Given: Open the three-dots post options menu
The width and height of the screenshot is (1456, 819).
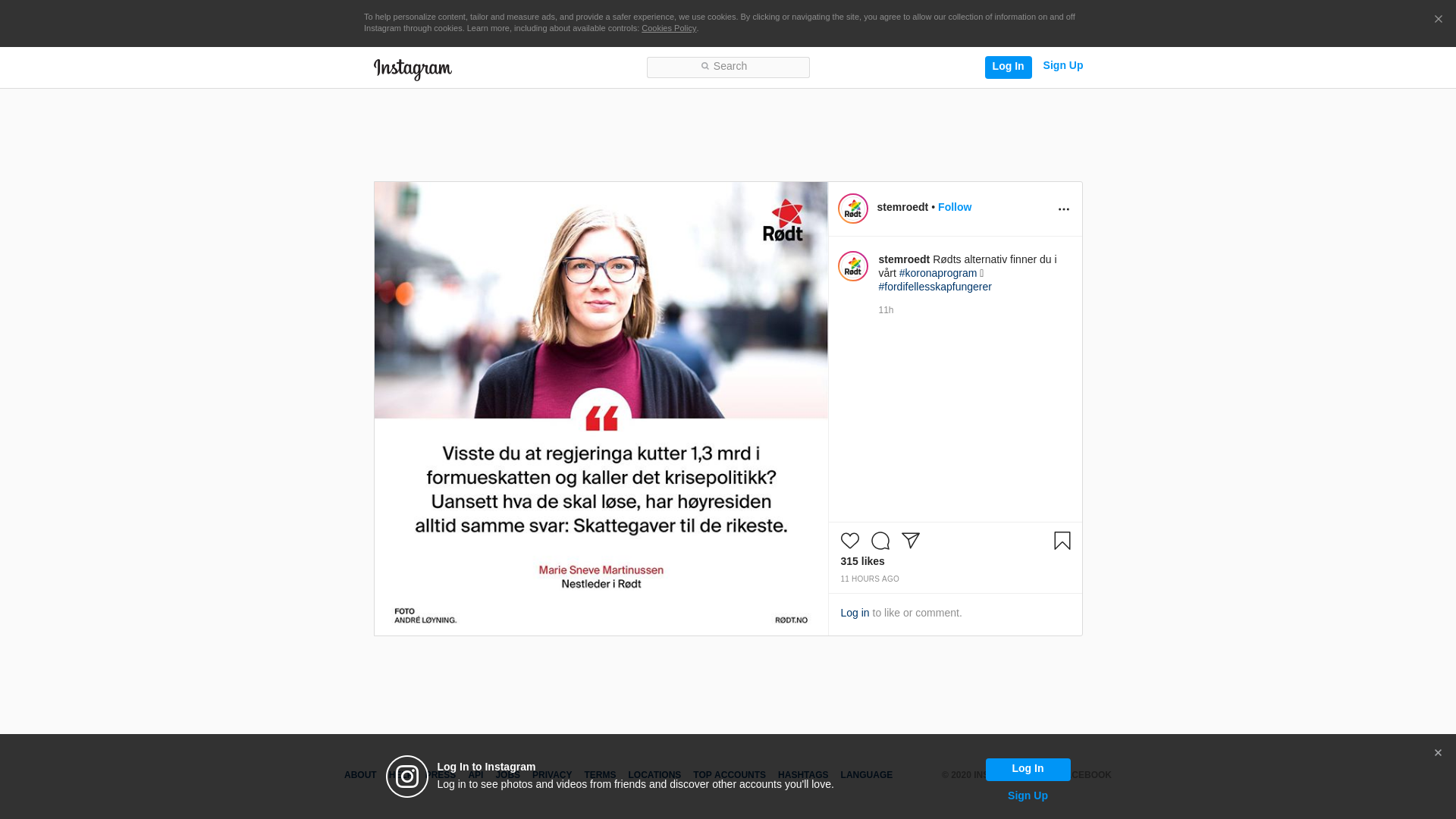Looking at the screenshot, I should pyautogui.click(x=1063, y=209).
